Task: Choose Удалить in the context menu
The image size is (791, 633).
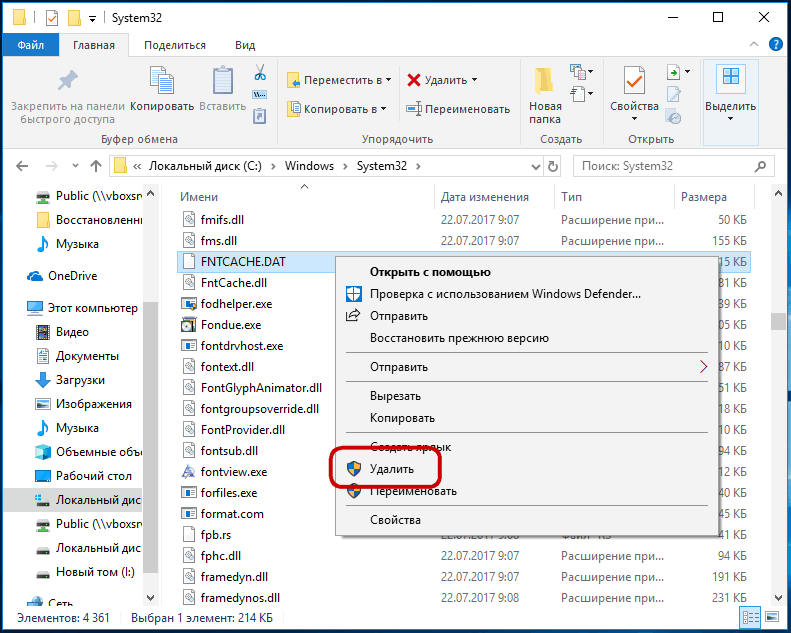Action: coord(391,469)
